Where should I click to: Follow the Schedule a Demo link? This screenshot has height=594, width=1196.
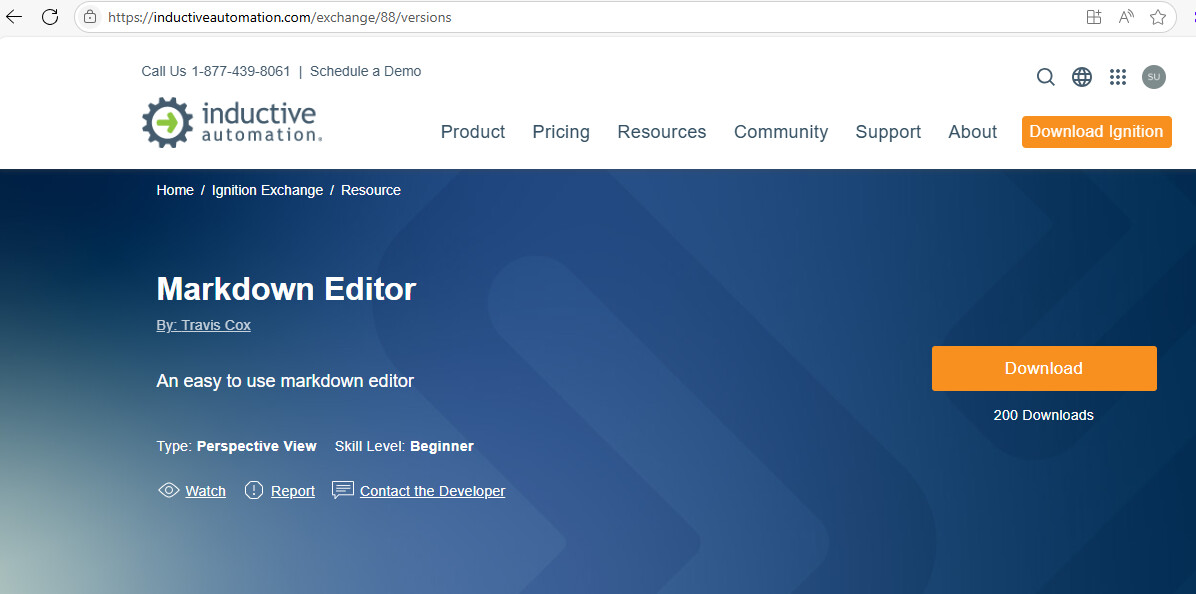(365, 71)
